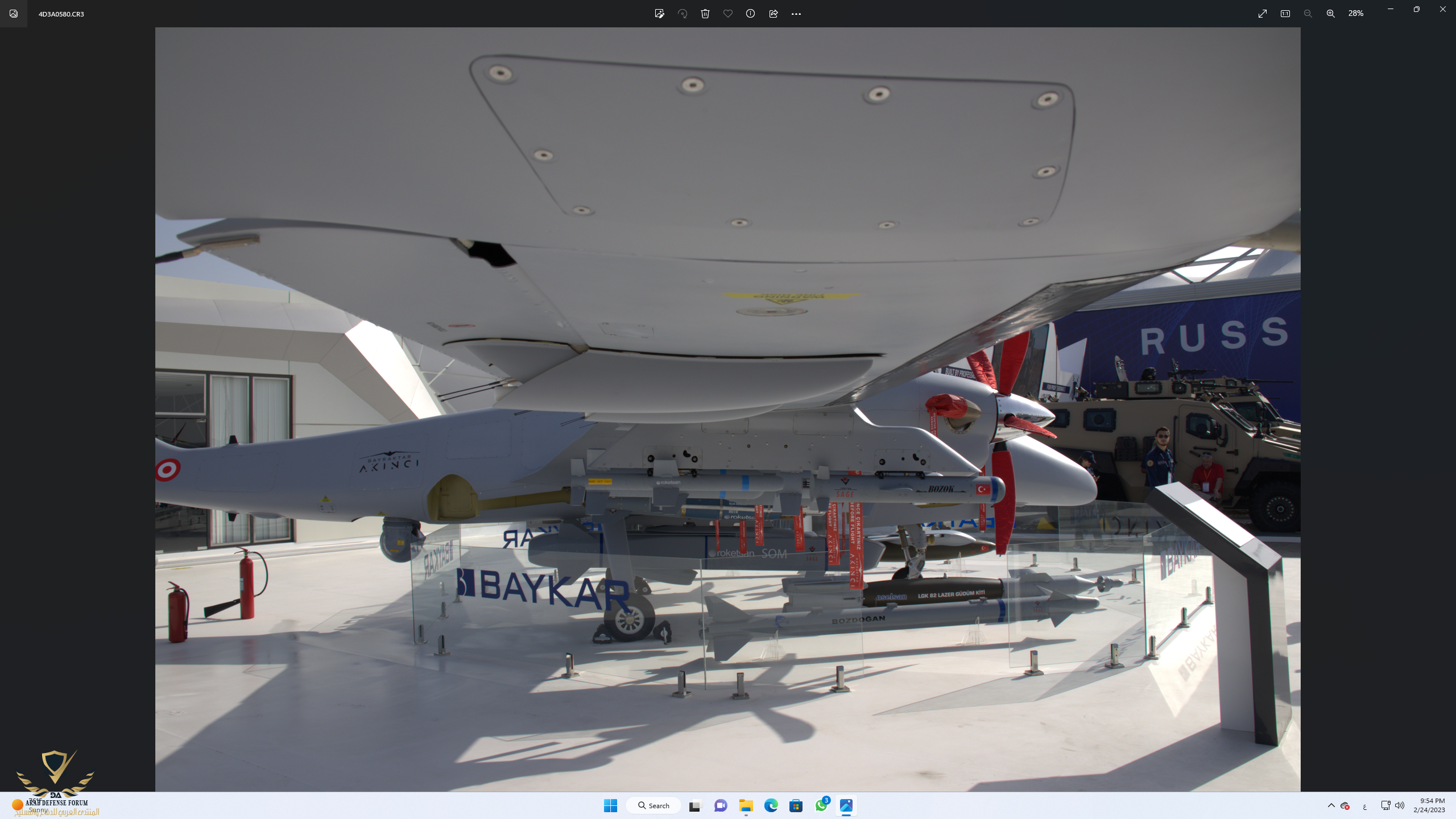Enter full screen view
The image size is (1456, 819).
tap(1263, 14)
